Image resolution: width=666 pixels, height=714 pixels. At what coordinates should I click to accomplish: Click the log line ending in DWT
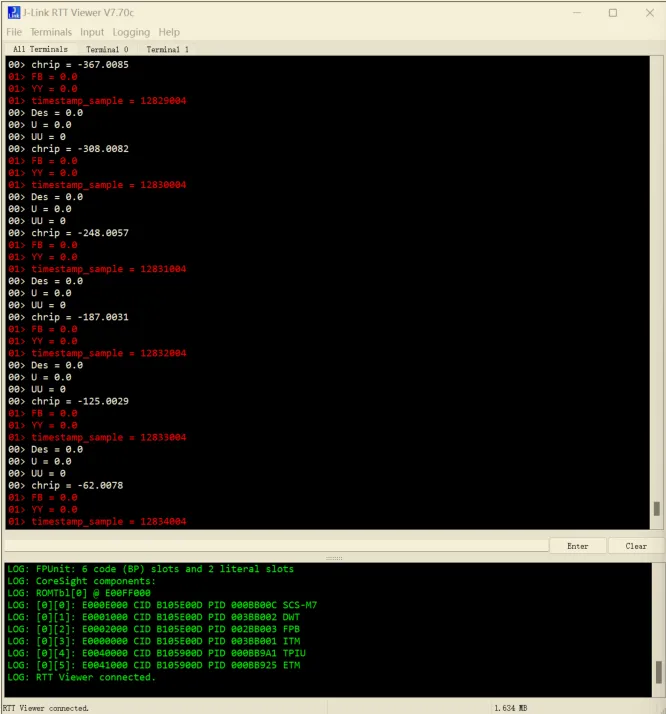tap(153, 617)
